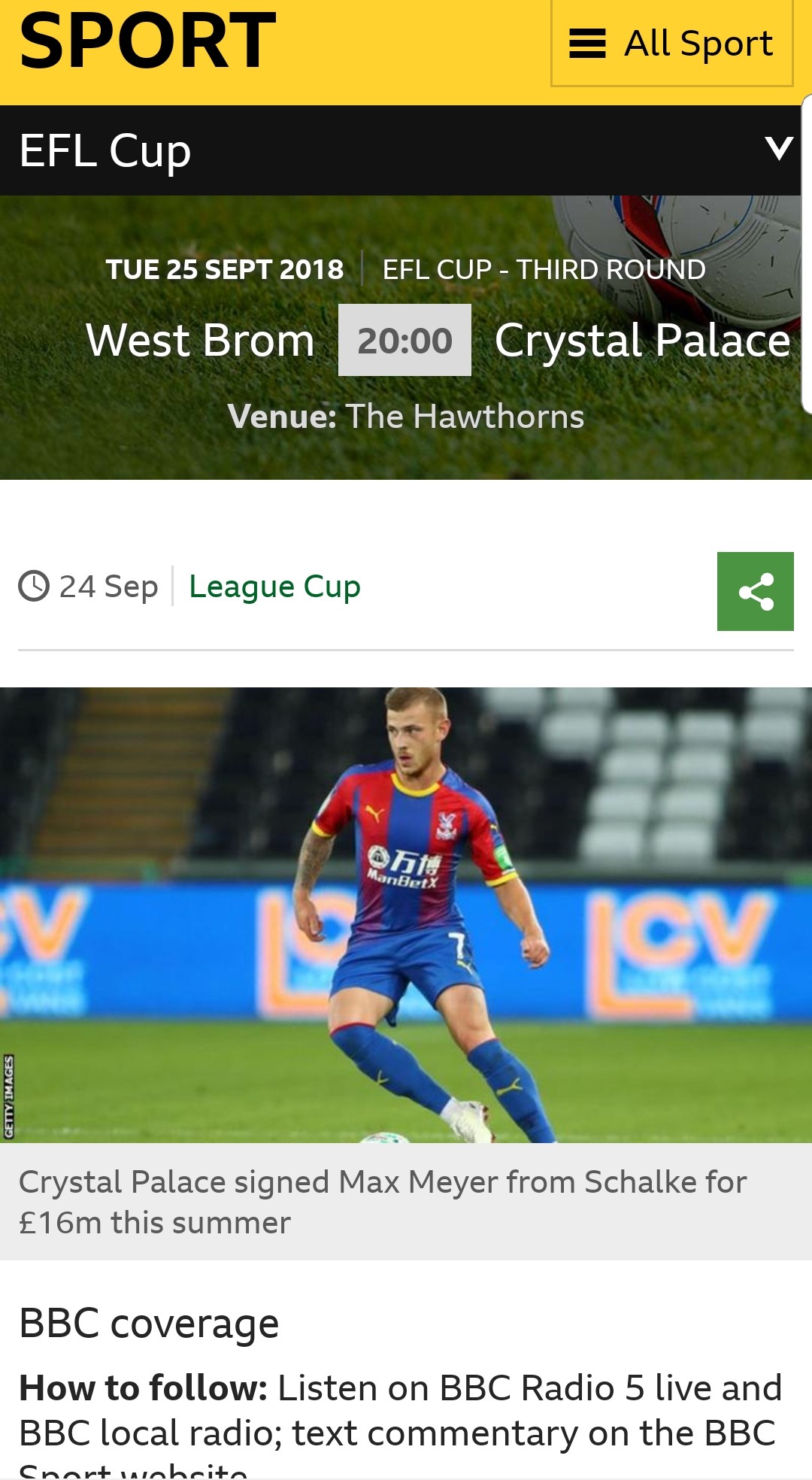The width and height of the screenshot is (812, 1480).
Task: Tap the Tue 25 Sept 2018 date
Action: coord(224,269)
